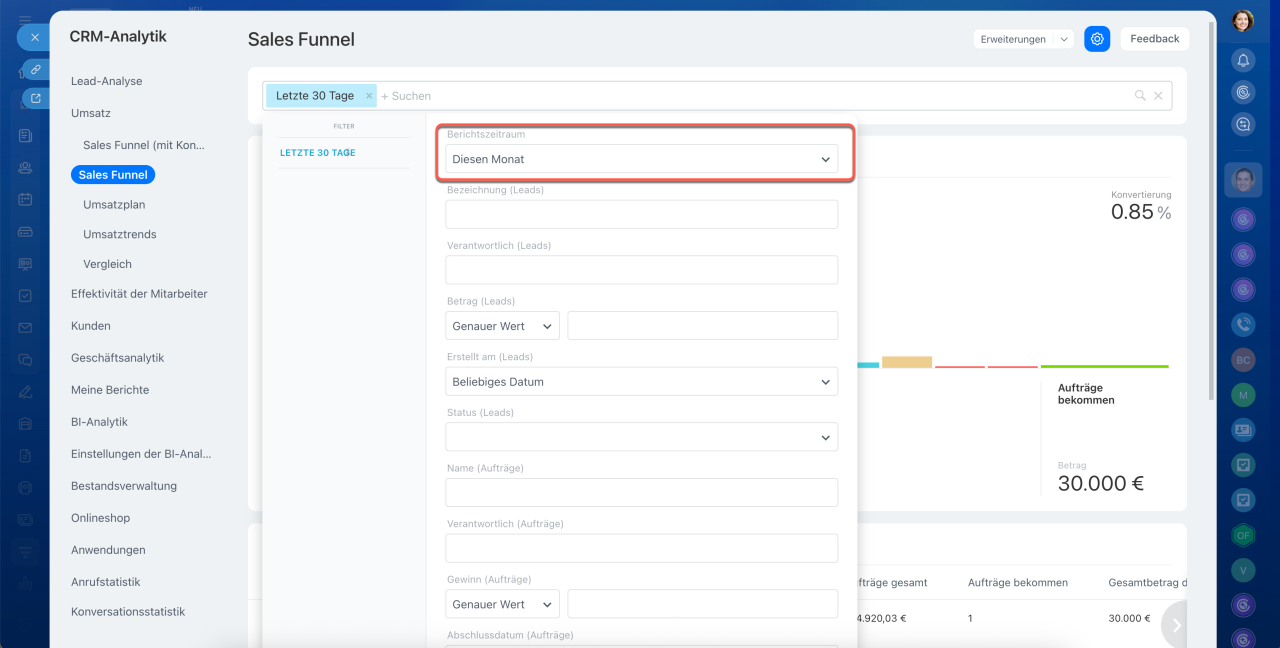Screen dimensions: 1280x648
Task: Click the Bezeichnung (Leads) input field
Action: (641, 214)
